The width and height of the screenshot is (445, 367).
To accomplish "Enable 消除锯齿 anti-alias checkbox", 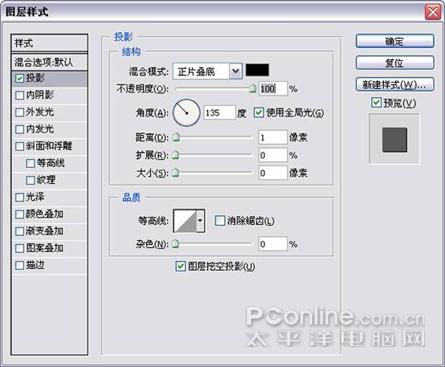I will click(220, 221).
